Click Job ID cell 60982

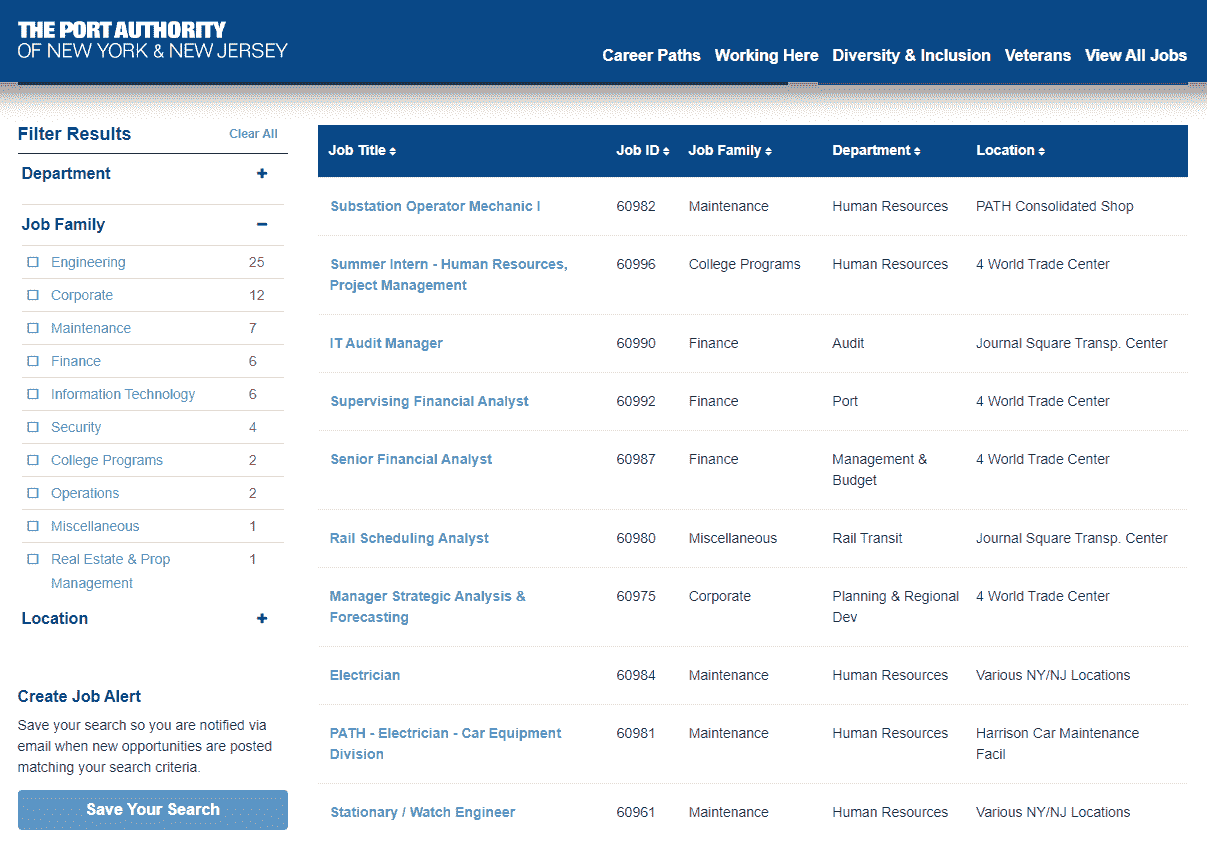pos(636,206)
